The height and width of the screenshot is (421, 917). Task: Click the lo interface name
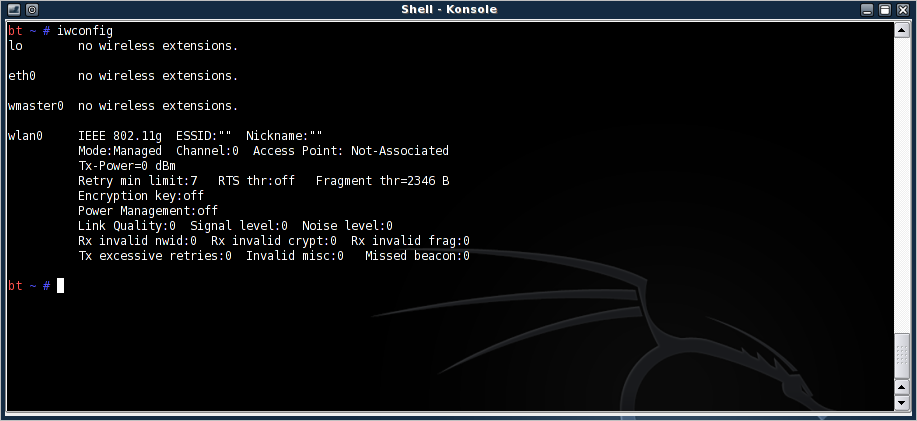pyautogui.click(x=15, y=46)
